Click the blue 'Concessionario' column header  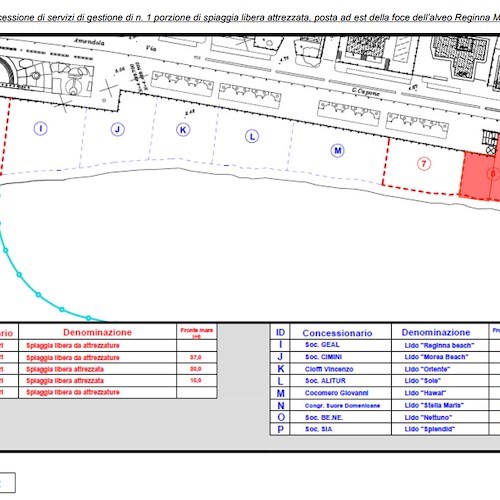pos(337,333)
